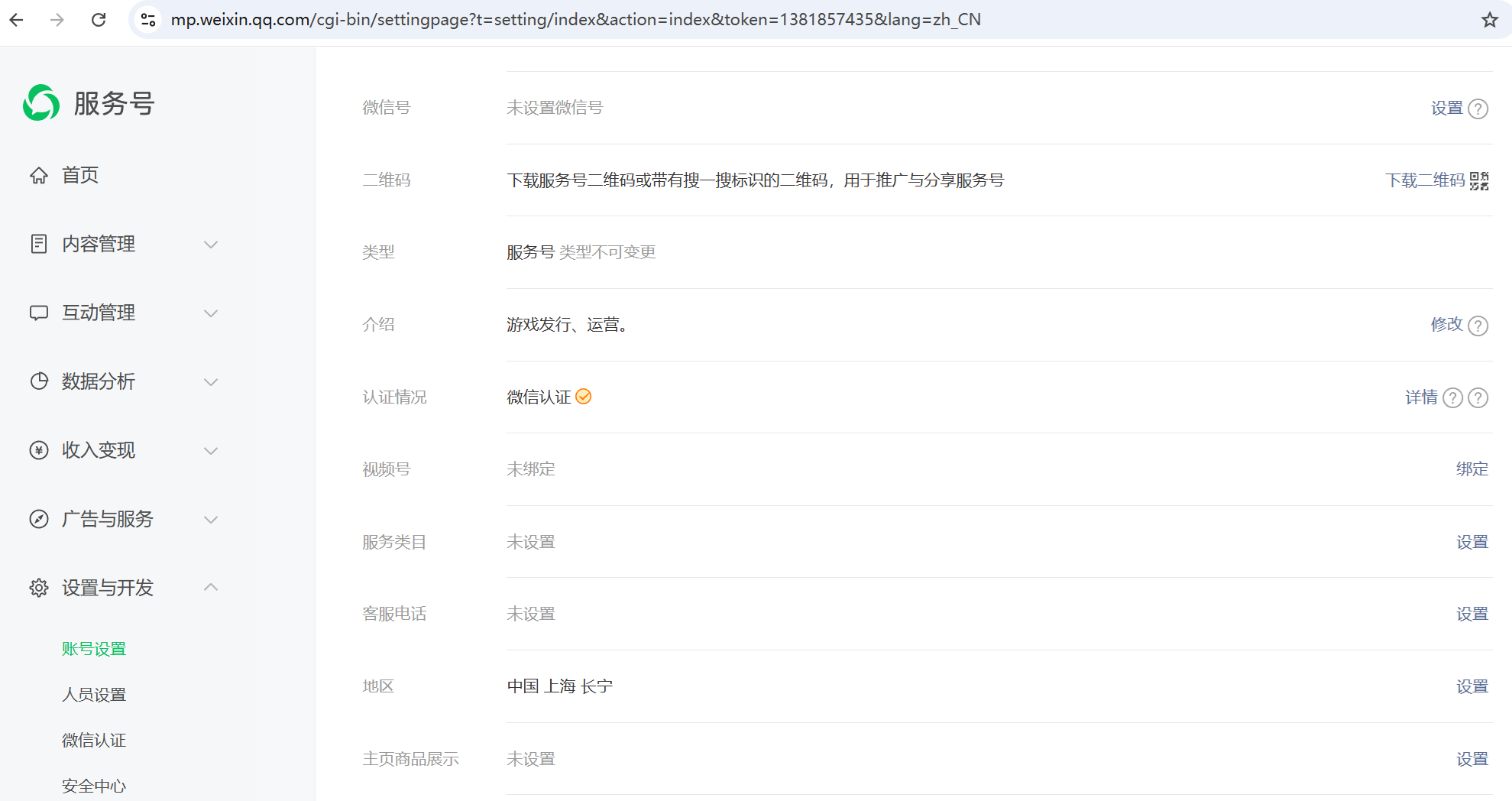Click the chat bubble icon beside 互动管理
Viewport: 1512px width, 801px height.
point(39,313)
